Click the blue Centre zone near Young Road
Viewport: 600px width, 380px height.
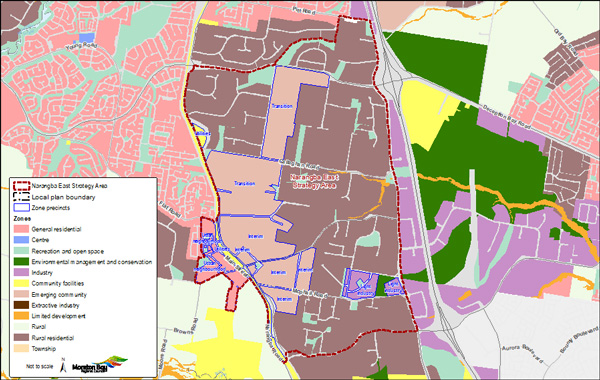[87, 38]
